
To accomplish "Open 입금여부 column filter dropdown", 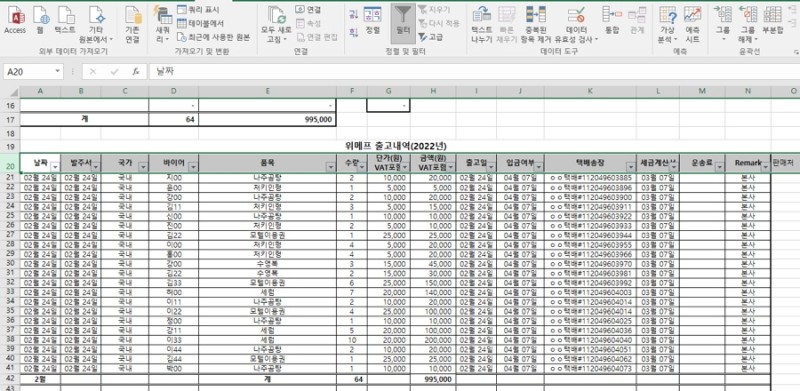I will tap(538, 167).
